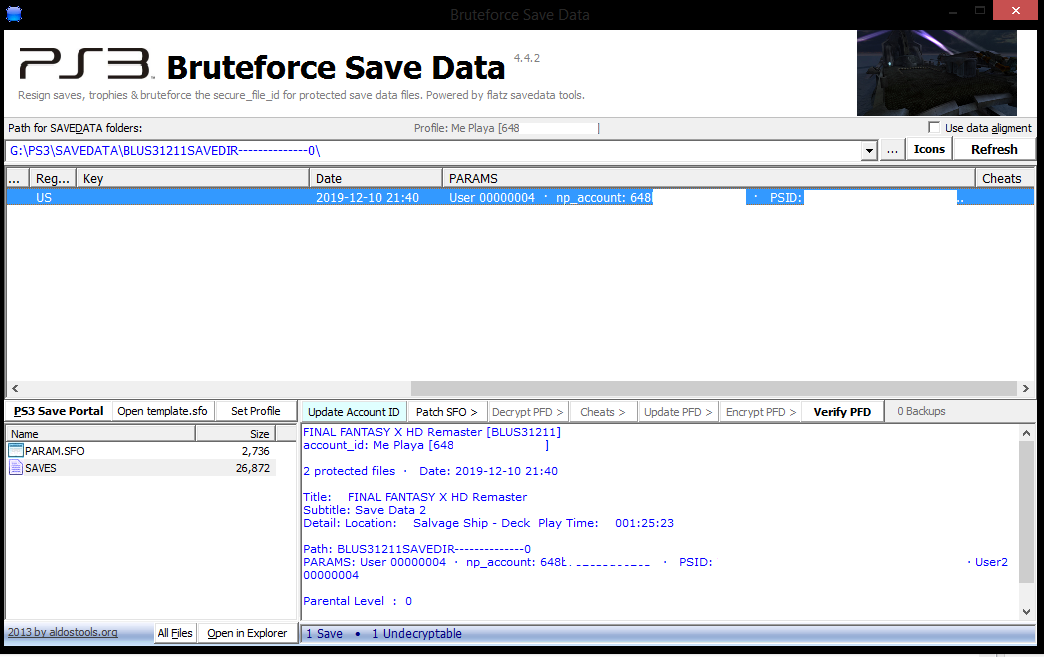This screenshot has height=657, width=1044.
Task: Enable the Use data aligment checkbox
Action: tap(934, 127)
